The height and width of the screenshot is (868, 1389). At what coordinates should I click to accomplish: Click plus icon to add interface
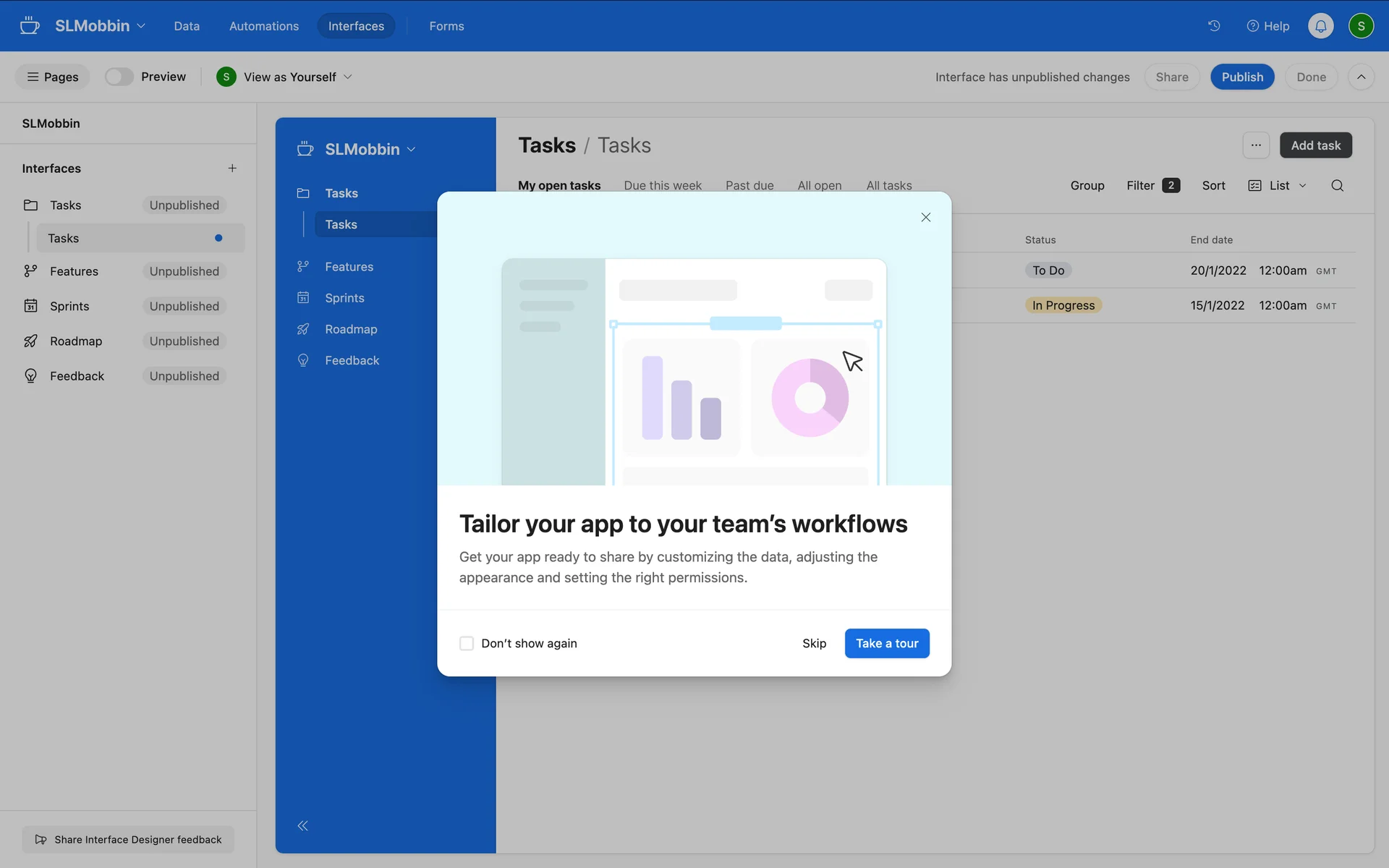(232, 169)
